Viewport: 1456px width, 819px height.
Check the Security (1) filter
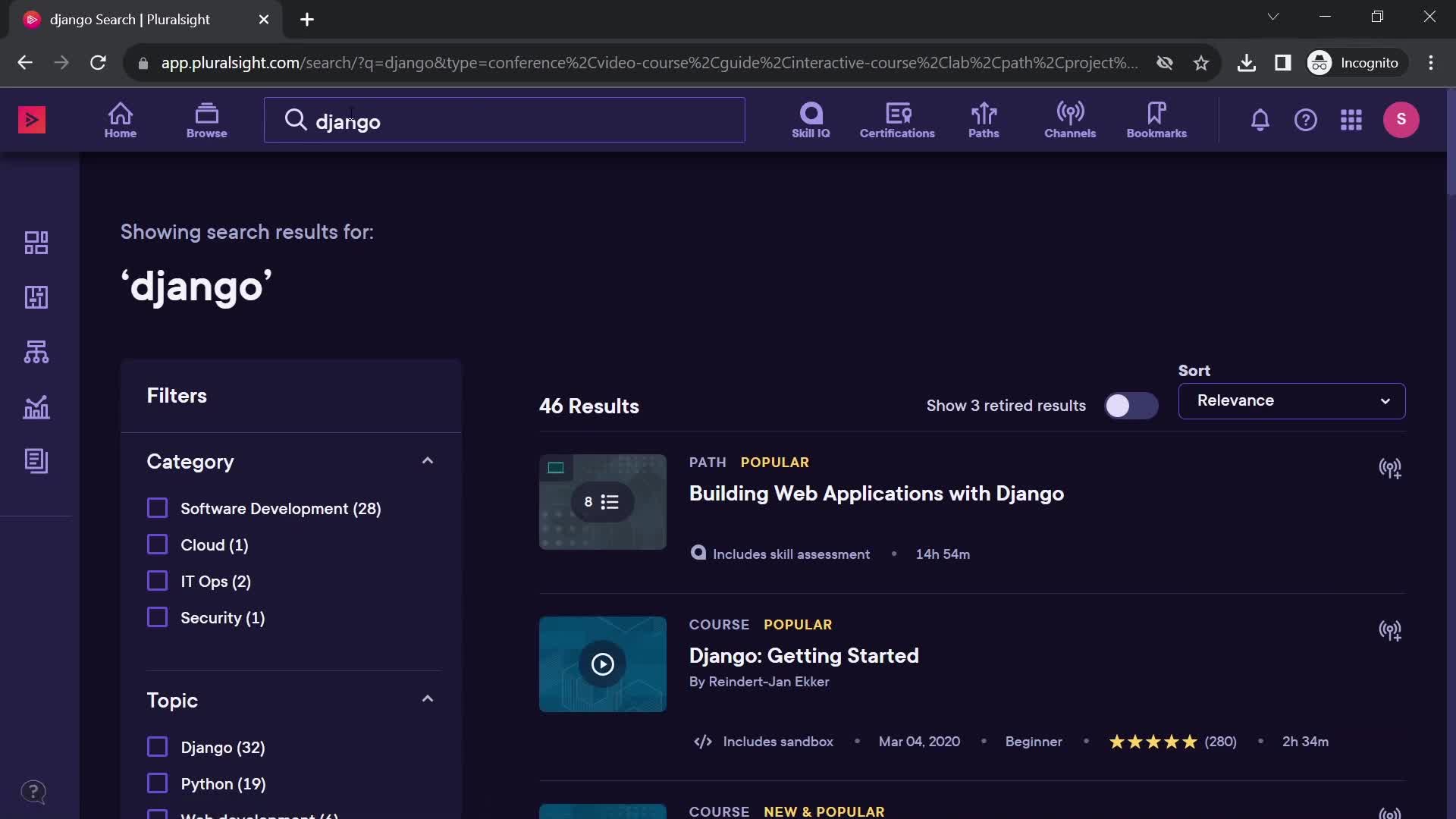tap(157, 617)
